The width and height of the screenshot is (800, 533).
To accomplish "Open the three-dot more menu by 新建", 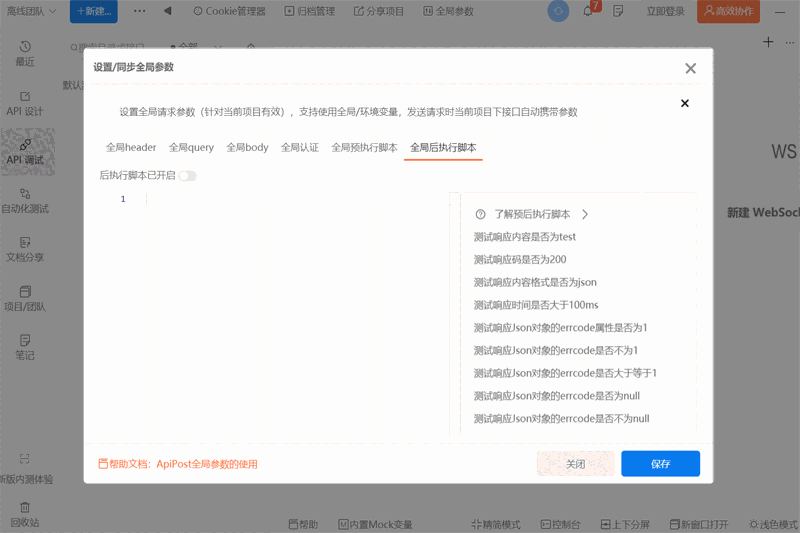I will [x=139, y=11].
